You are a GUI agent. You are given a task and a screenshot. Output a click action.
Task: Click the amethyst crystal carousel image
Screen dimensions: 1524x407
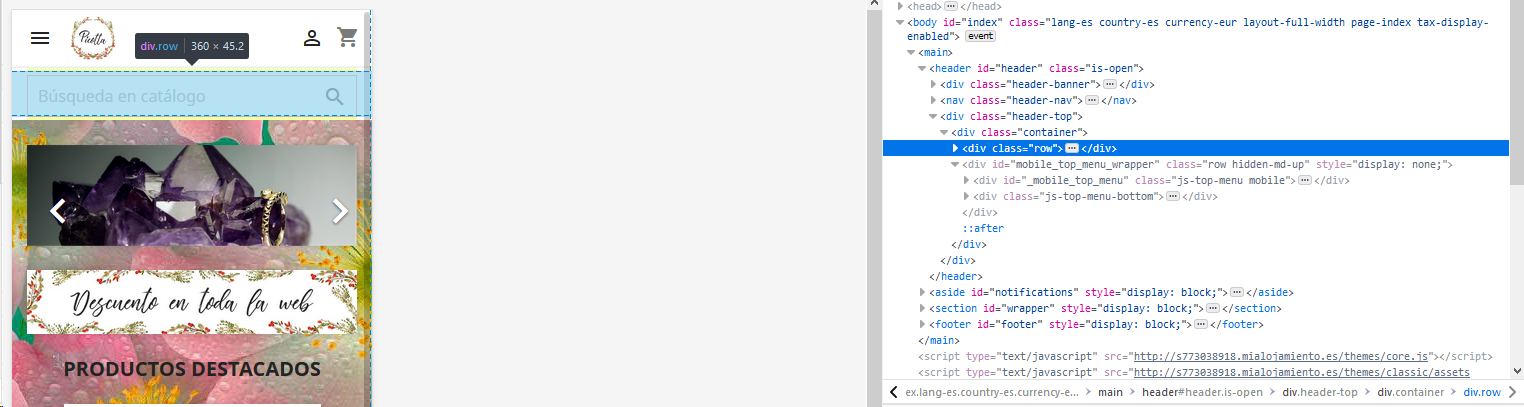[192, 196]
